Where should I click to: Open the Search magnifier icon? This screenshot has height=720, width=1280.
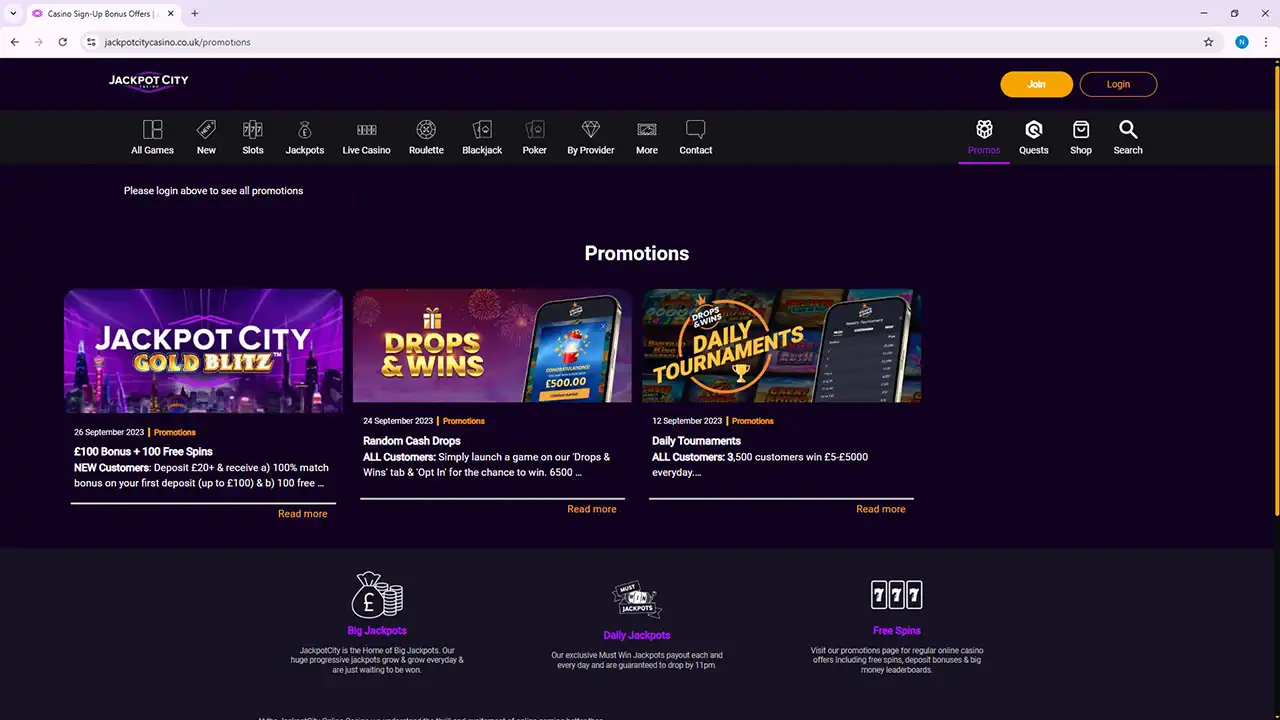point(1128,130)
